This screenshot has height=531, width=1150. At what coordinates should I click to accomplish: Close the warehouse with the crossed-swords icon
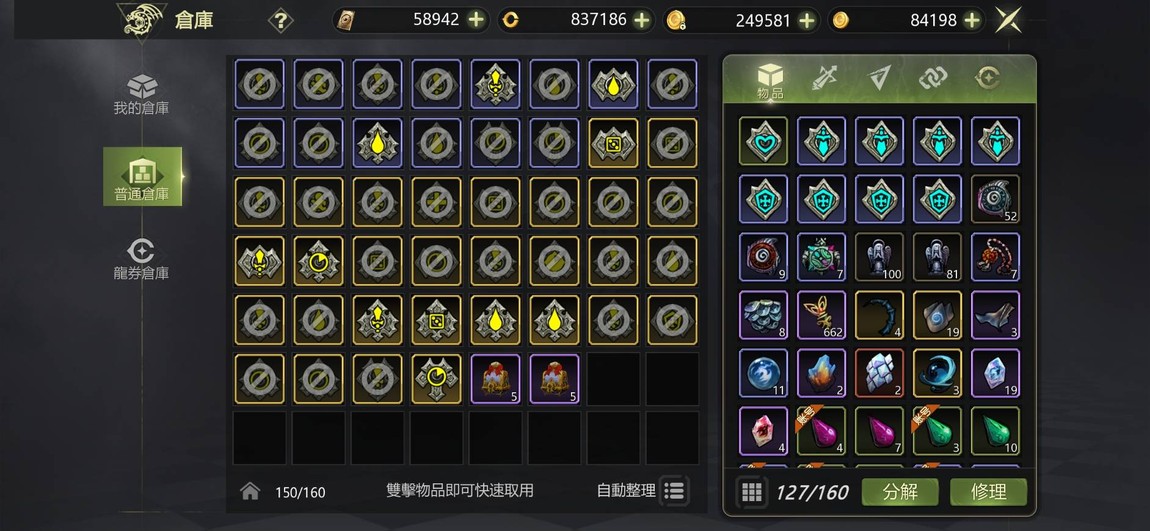[x=1008, y=20]
